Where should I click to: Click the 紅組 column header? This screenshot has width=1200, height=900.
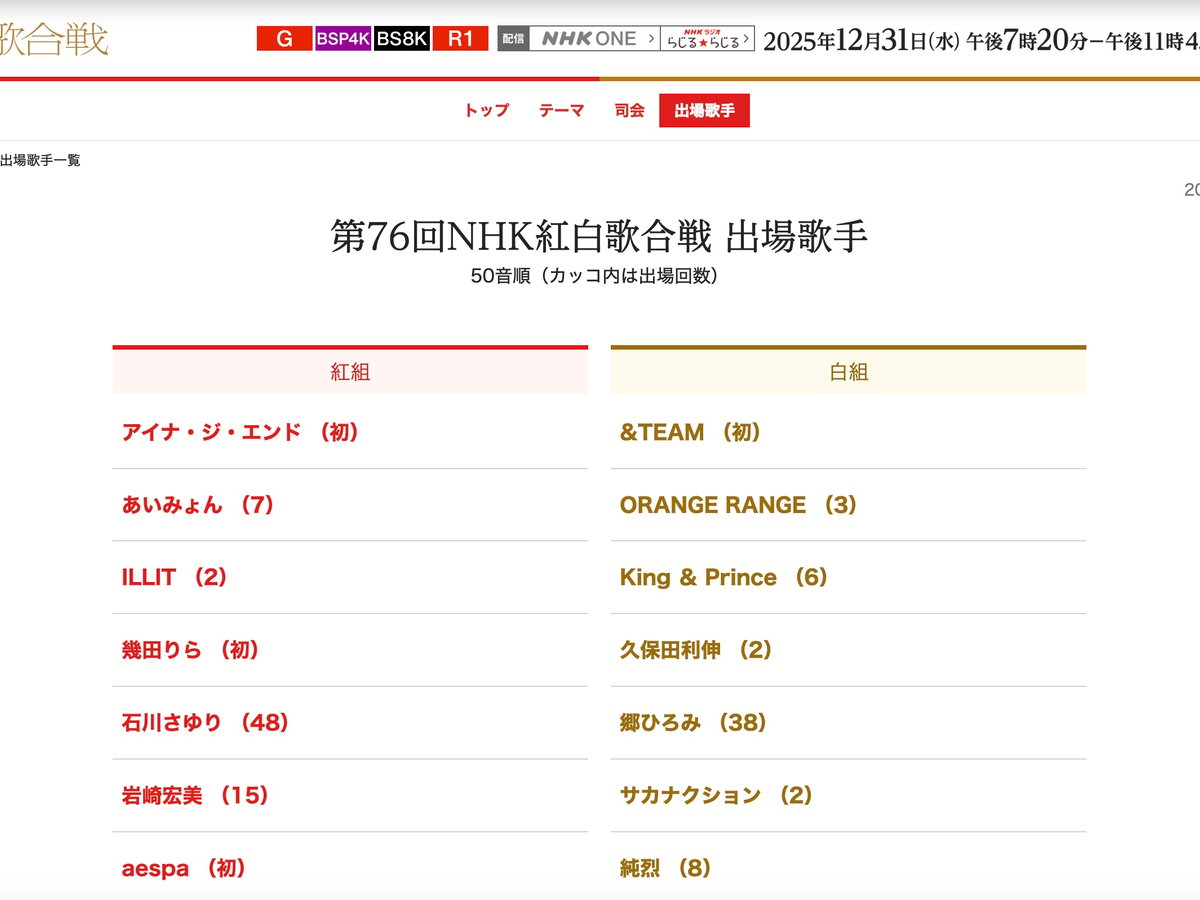pos(350,372)
